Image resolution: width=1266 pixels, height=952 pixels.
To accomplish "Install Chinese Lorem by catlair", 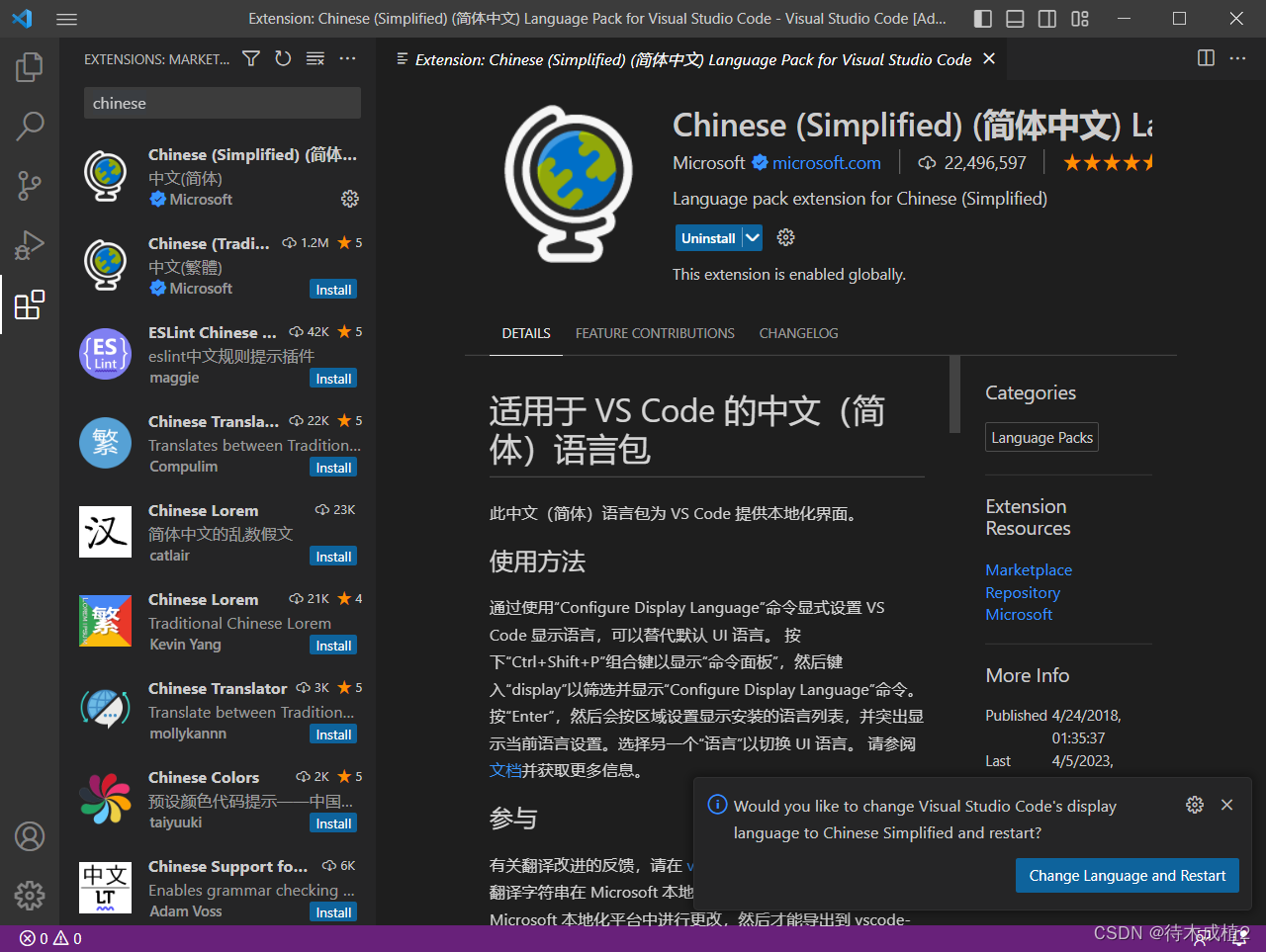I will (333, 557).
